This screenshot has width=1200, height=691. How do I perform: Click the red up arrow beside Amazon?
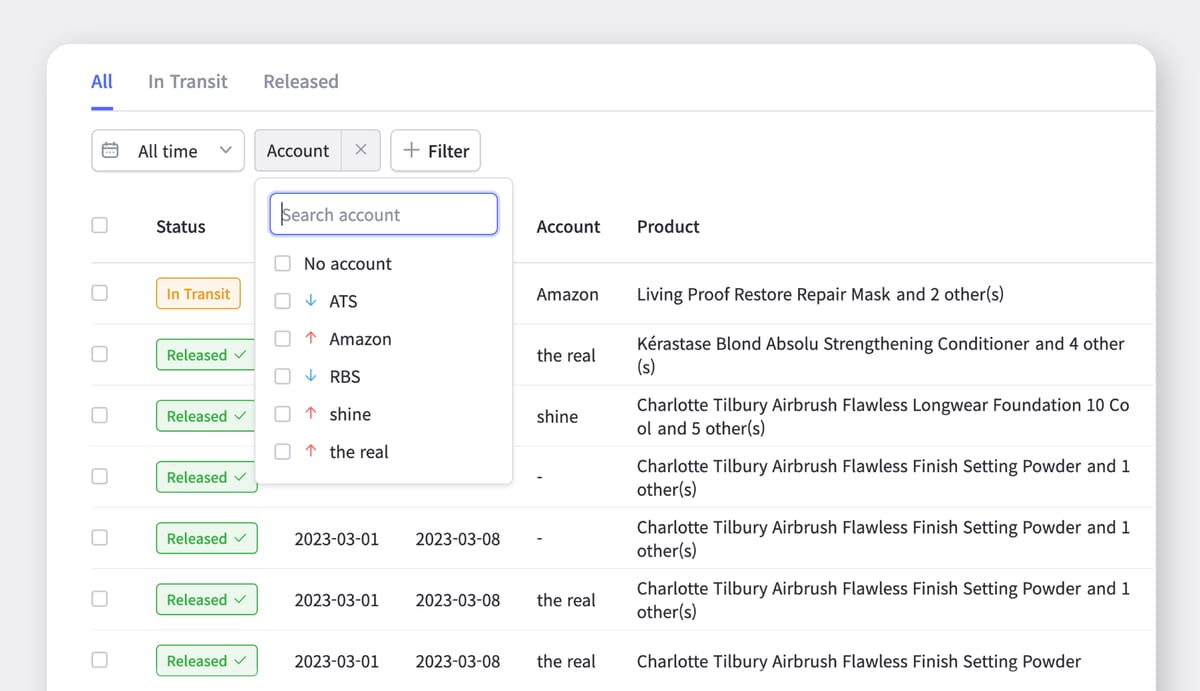pyautogui.click(x=311, y=339)
